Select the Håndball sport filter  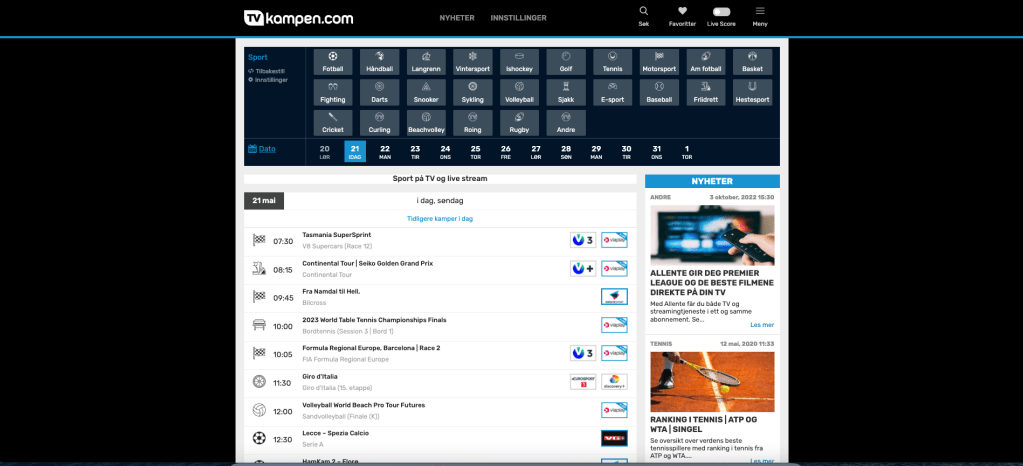tap(379, 61)
